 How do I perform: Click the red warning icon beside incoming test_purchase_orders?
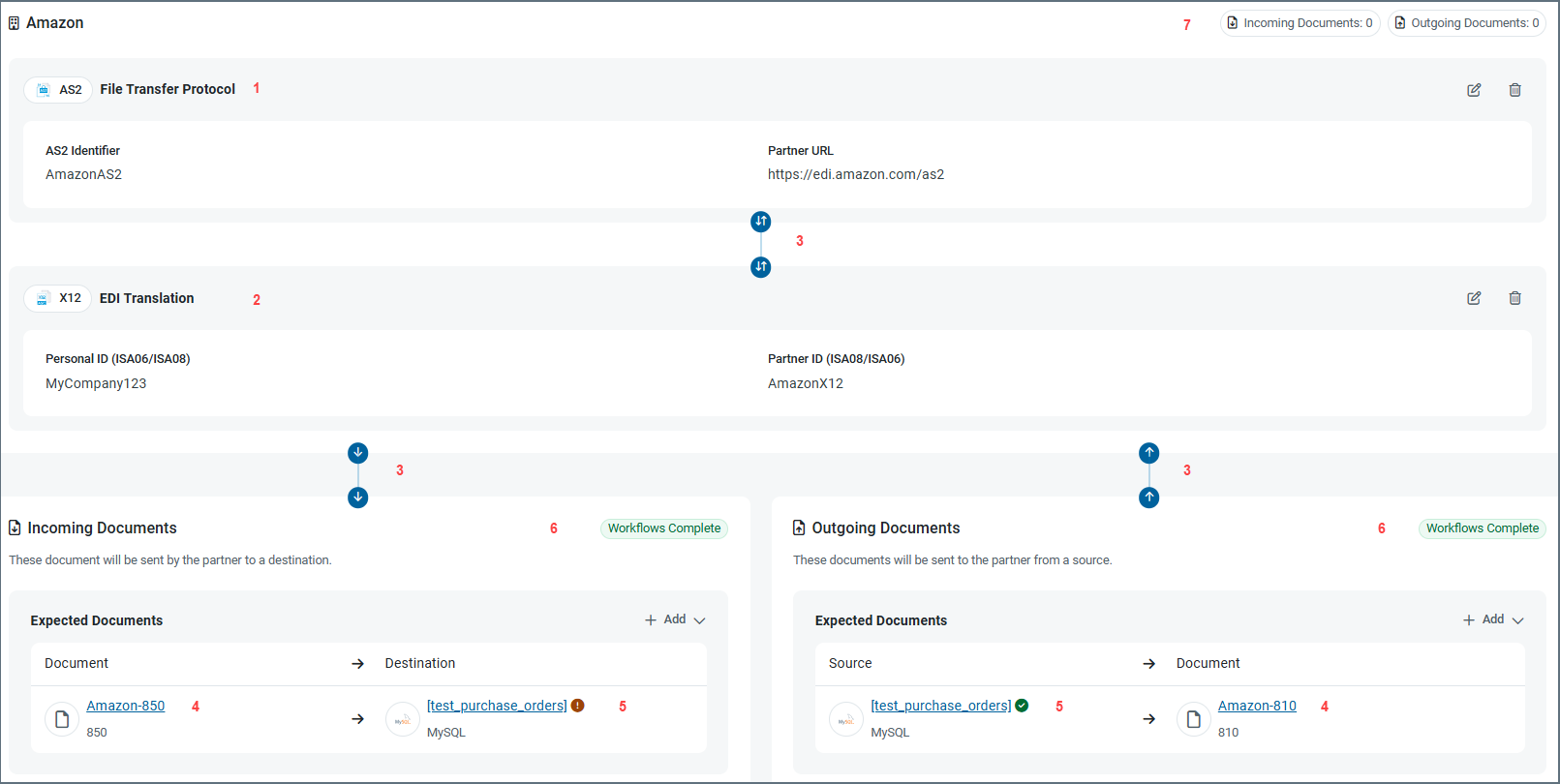(578, 706)
